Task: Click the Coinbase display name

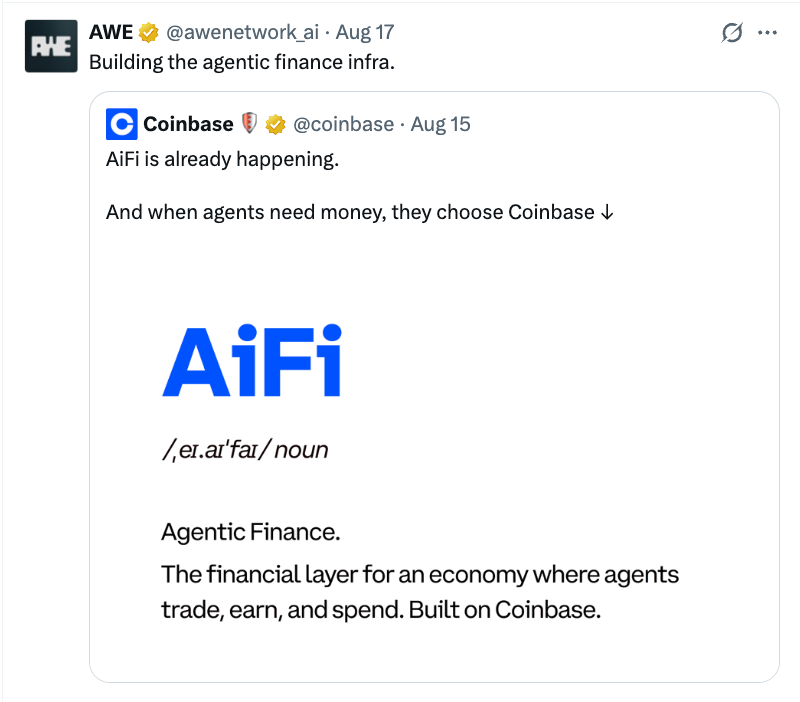Action: pos(188,124)
